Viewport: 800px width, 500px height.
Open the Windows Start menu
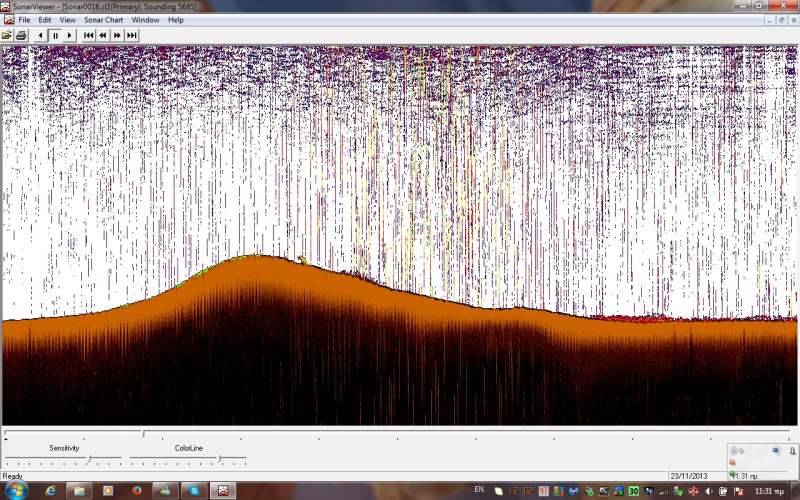(15, 491)
